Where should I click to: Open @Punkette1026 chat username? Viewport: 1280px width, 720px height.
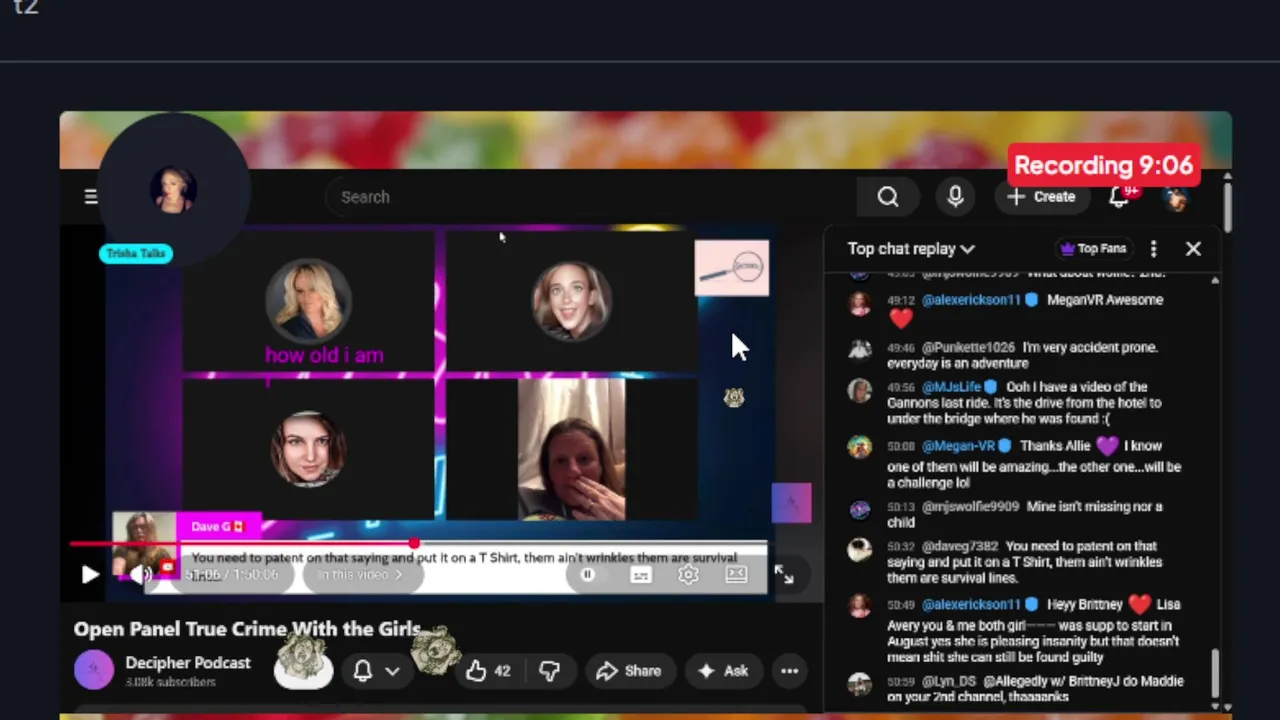pyautogui.click(x=970, y=347)
